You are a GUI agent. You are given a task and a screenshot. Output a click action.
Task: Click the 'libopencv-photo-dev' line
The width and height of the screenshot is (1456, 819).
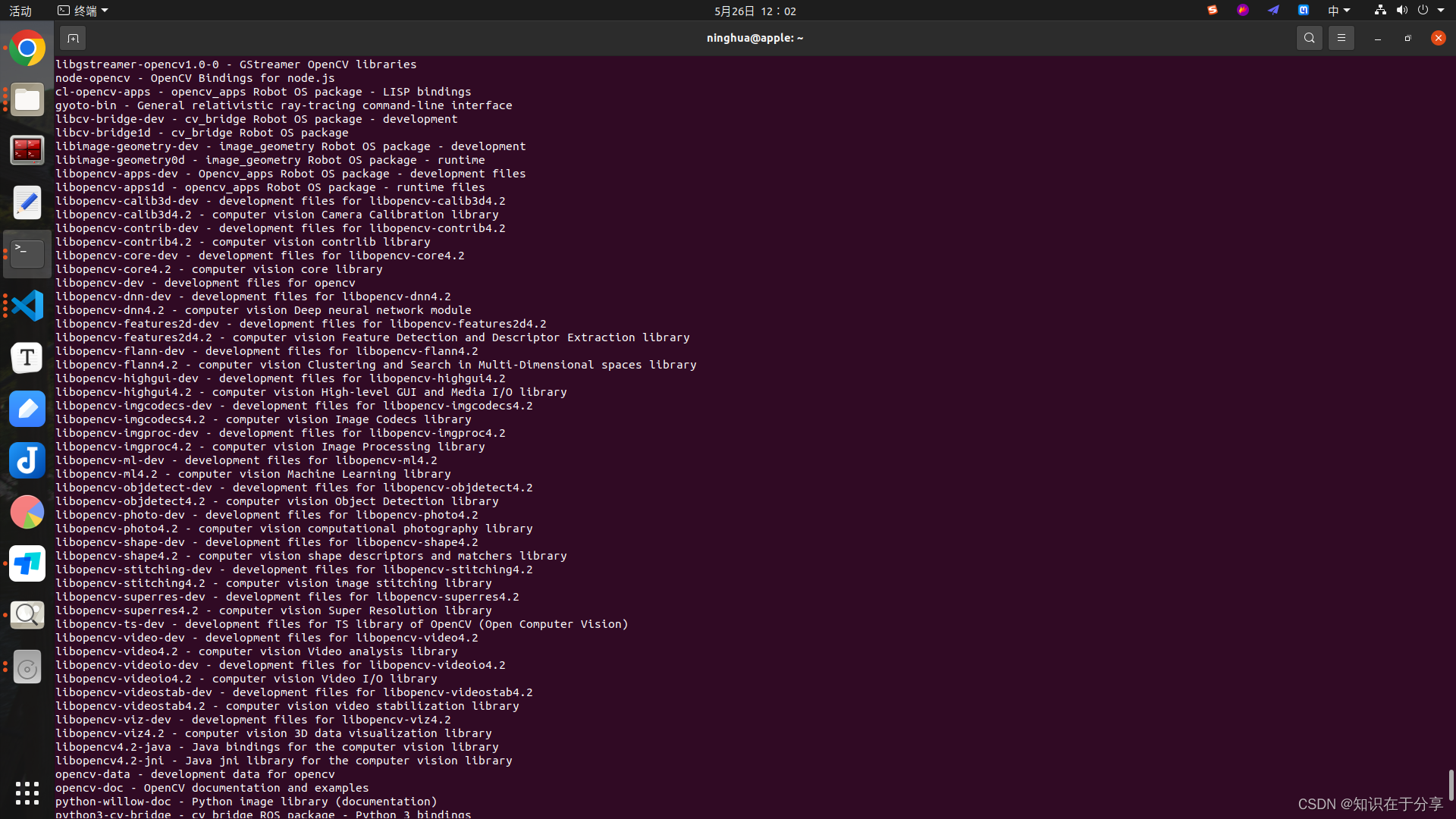[x=266, y=515]
